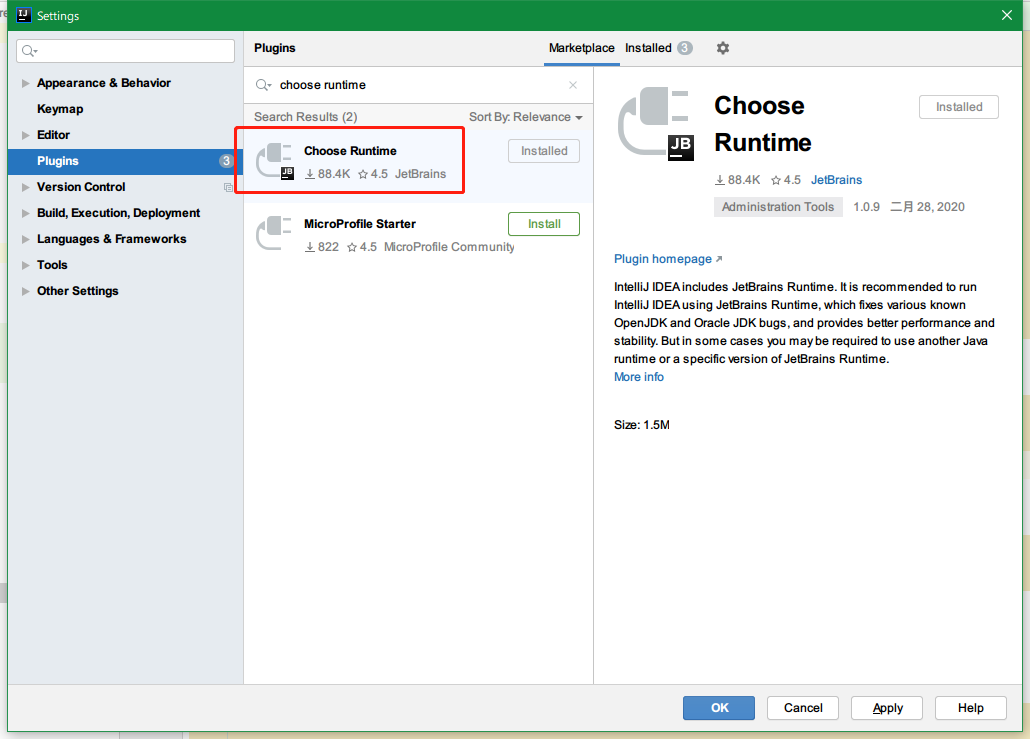
Task: Click the Version Control project-level icon
Action: (x=228, y=187)
